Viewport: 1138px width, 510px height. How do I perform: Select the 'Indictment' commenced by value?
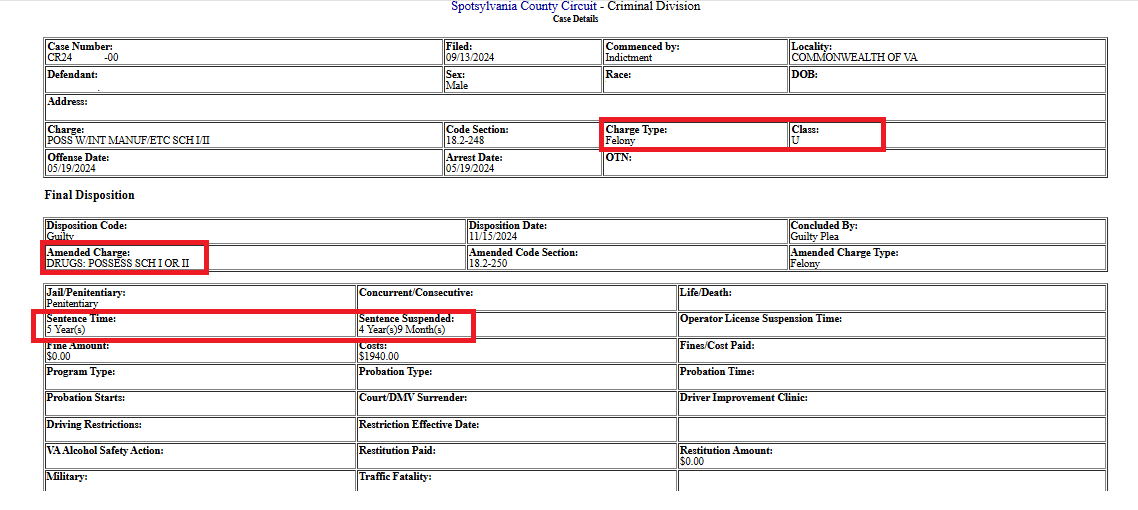coord(629,57)
